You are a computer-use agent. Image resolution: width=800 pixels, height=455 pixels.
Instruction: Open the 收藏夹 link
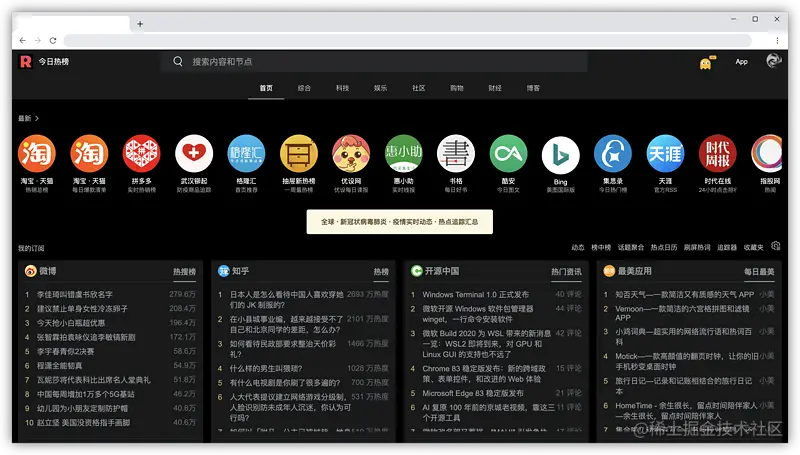pyautogui.click(x=753, y=247)
